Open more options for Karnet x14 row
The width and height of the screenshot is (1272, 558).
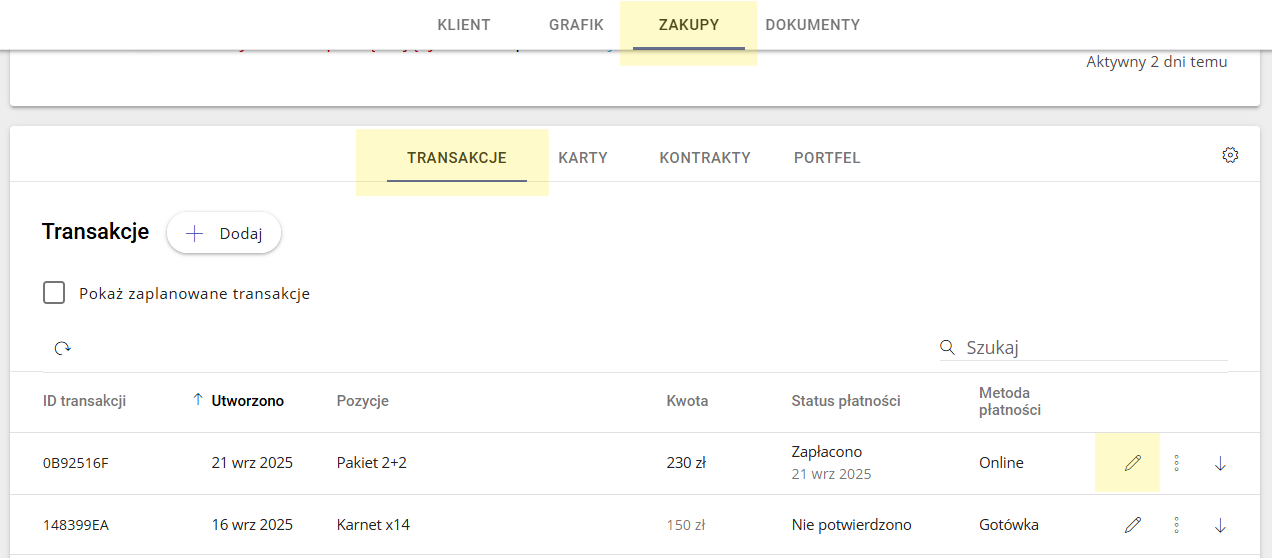[x=1177, y=525]
